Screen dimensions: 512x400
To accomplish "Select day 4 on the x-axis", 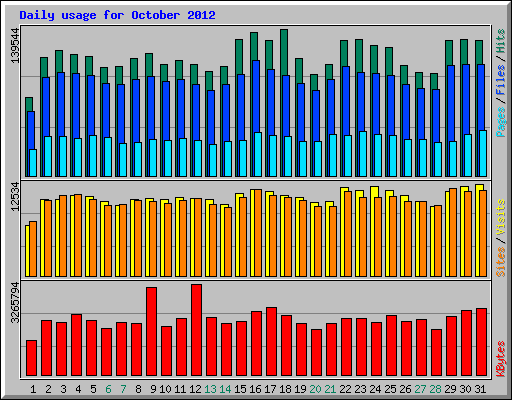I will click(x=78, y=389).
